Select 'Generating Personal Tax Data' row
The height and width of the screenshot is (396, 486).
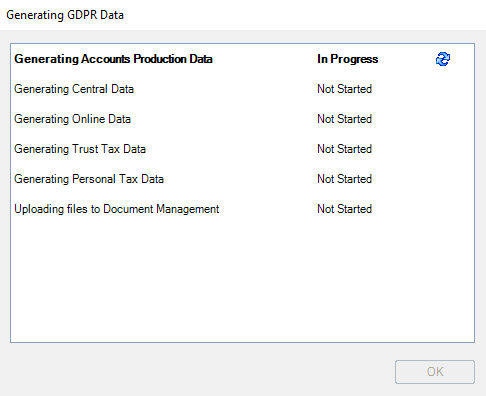(242, 179)
